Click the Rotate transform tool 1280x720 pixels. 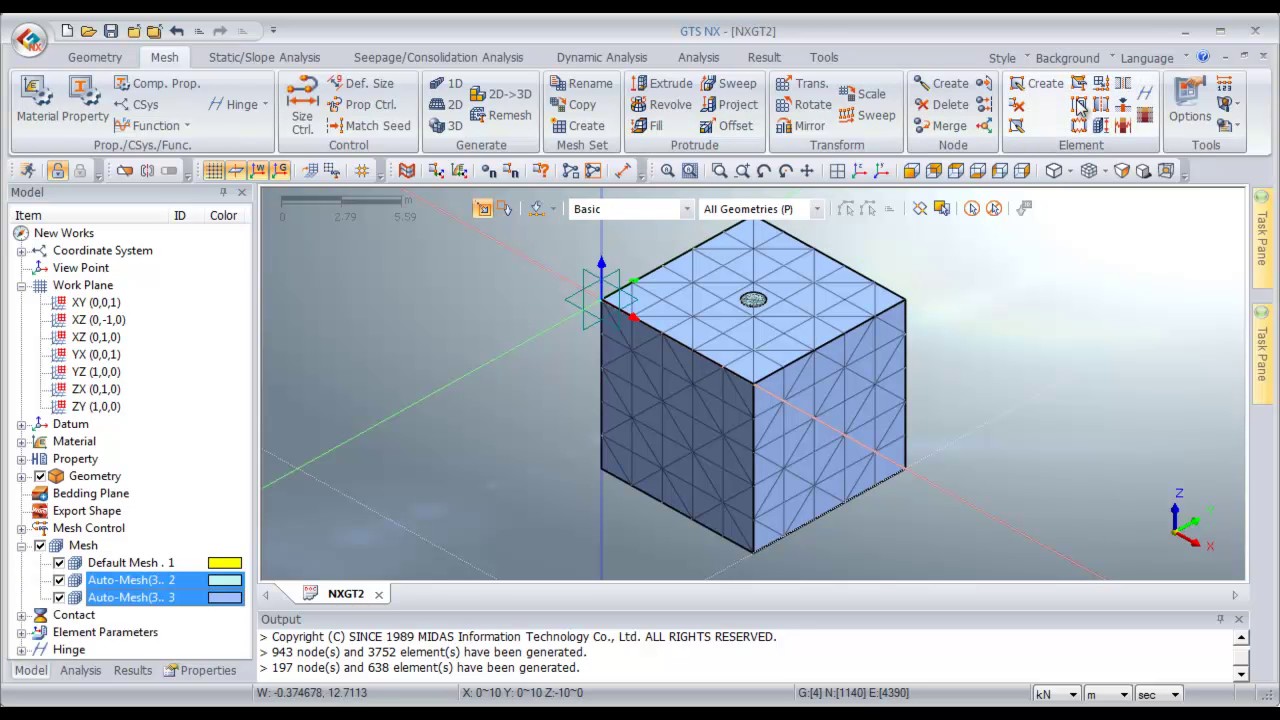803,104
